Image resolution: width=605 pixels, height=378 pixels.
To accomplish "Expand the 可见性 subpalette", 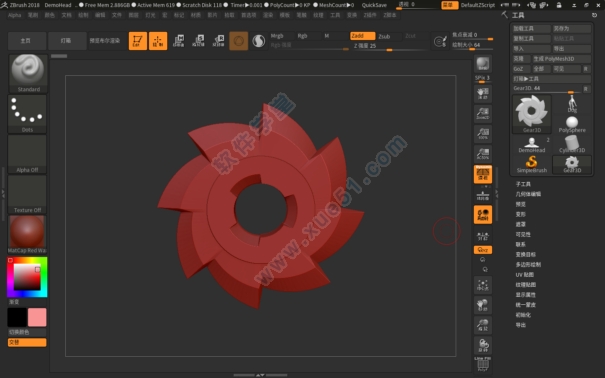I will point(523,235).
